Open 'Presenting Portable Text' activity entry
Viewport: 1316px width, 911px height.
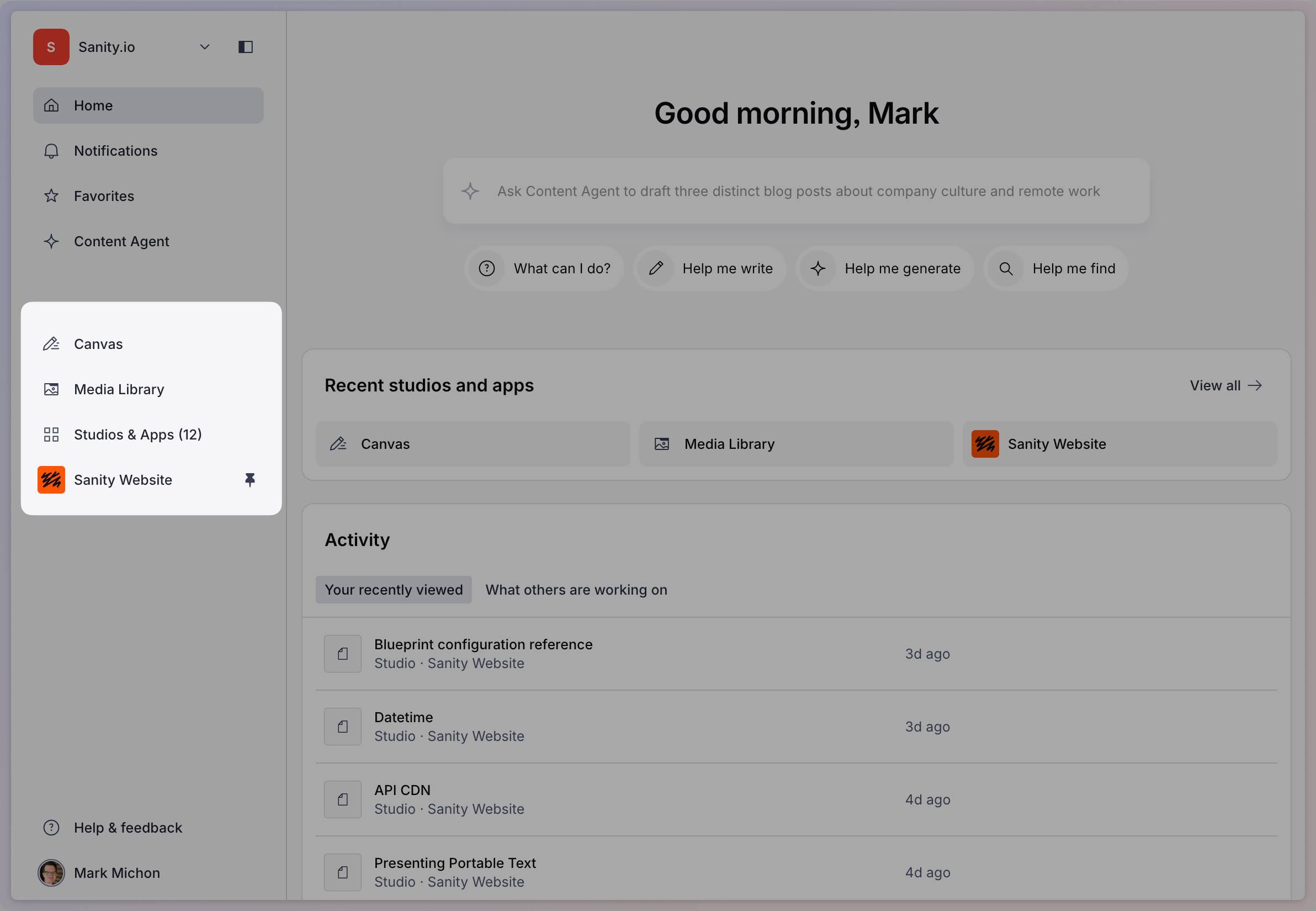[x=796, y=872]
